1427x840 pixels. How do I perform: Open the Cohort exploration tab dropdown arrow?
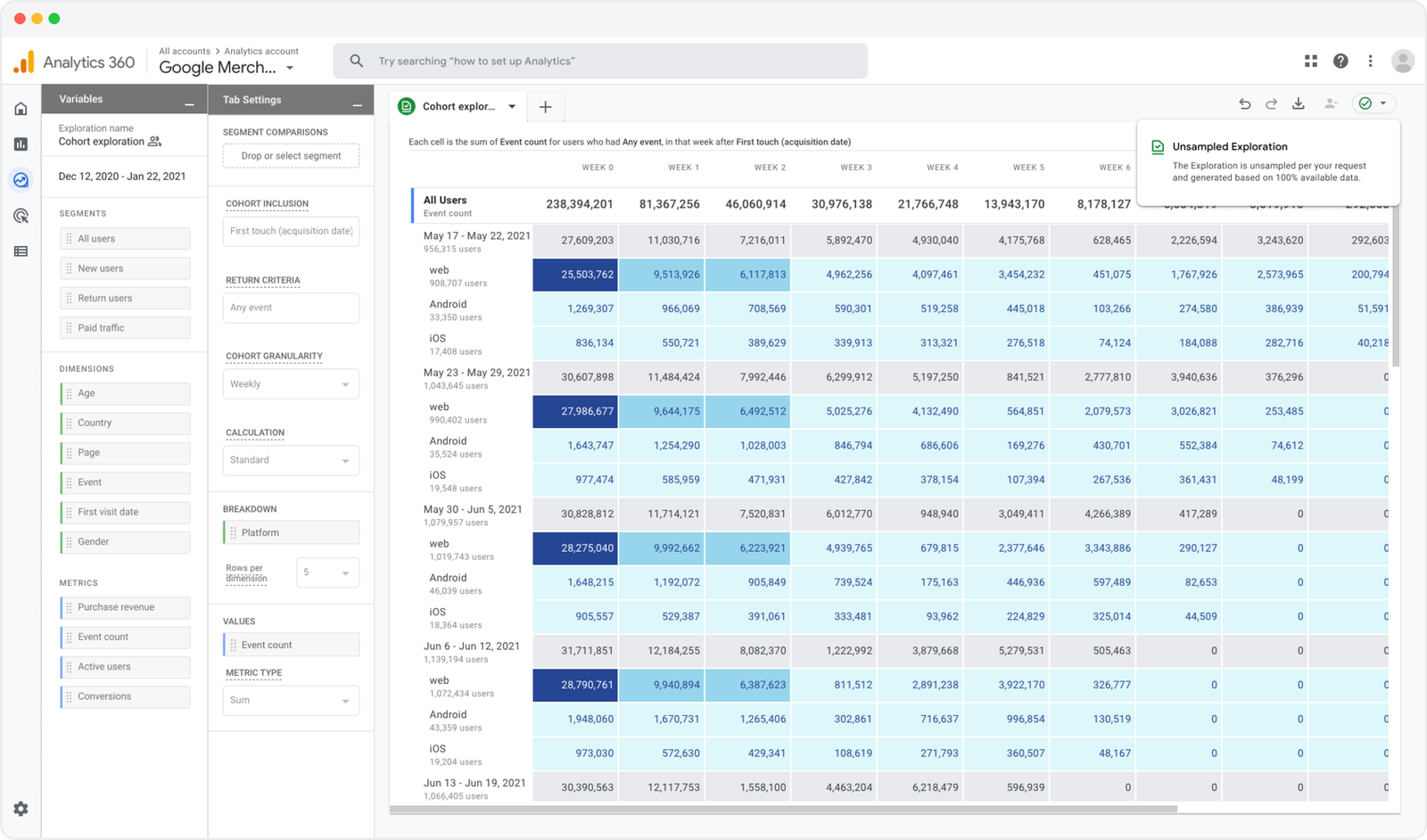pos(512,107)
